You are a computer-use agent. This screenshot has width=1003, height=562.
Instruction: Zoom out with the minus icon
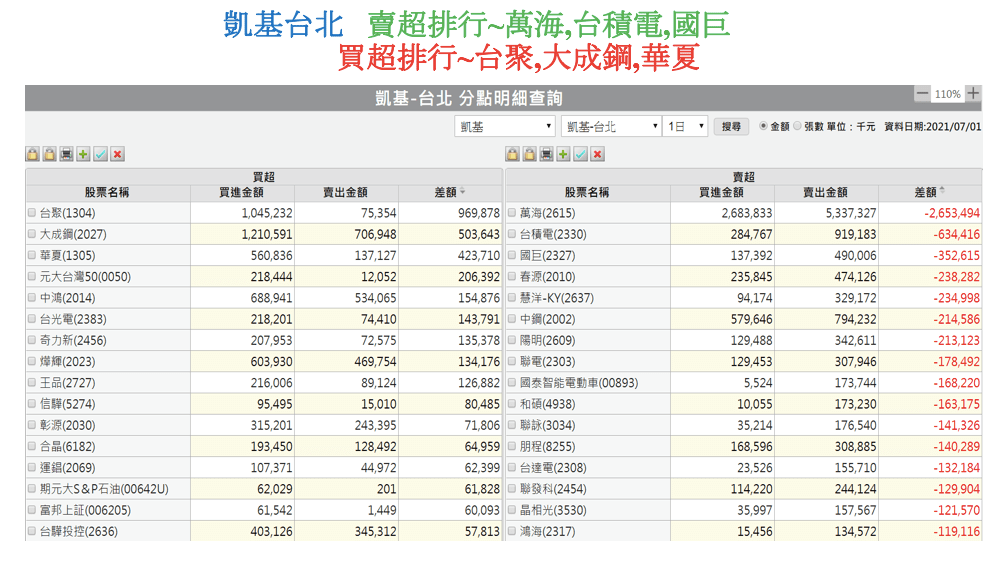[922, 94]
